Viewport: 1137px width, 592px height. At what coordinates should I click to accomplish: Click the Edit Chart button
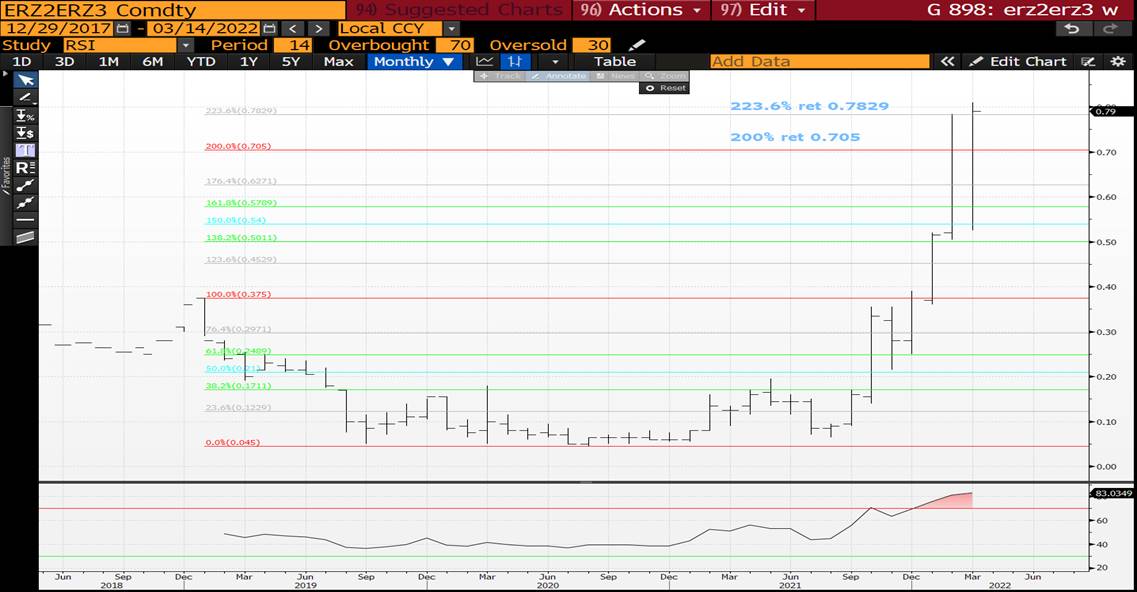(x=1018, y=62)
